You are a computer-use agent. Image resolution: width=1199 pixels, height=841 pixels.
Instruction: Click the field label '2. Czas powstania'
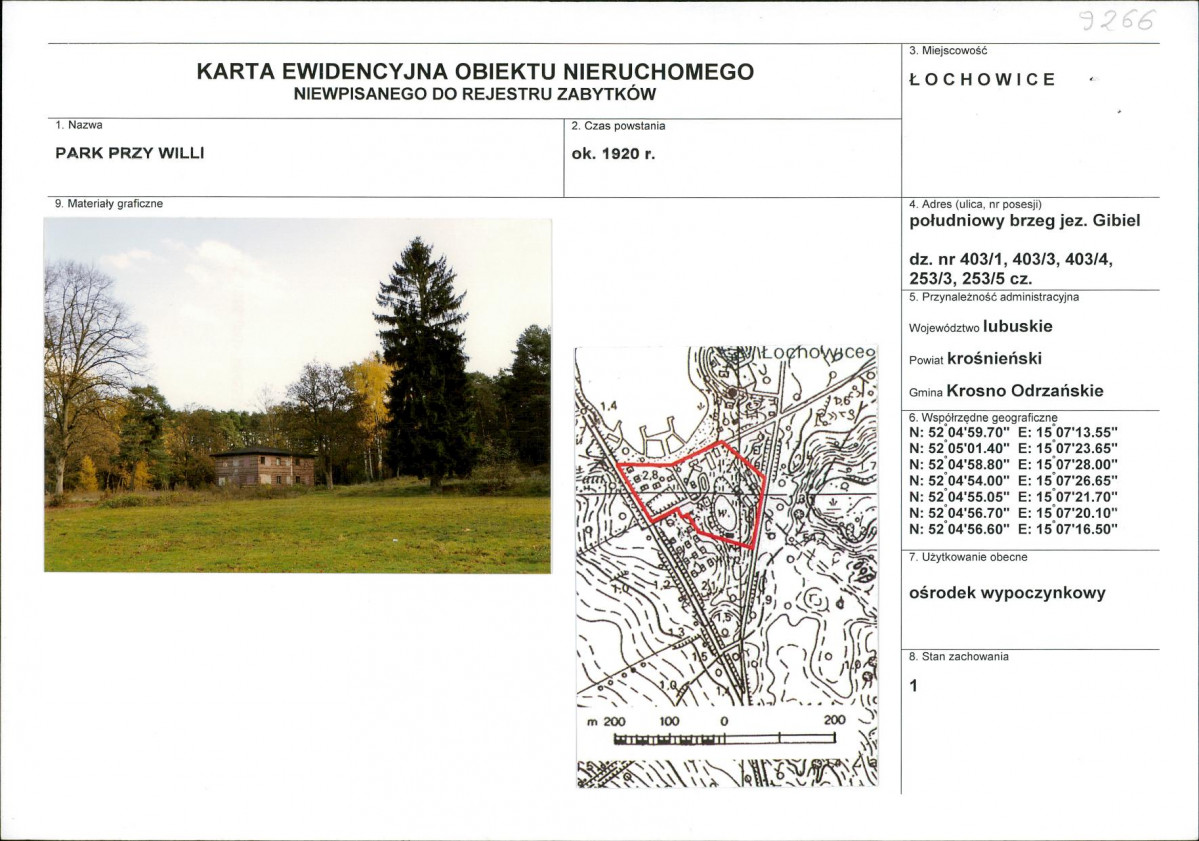click(618, 126)
